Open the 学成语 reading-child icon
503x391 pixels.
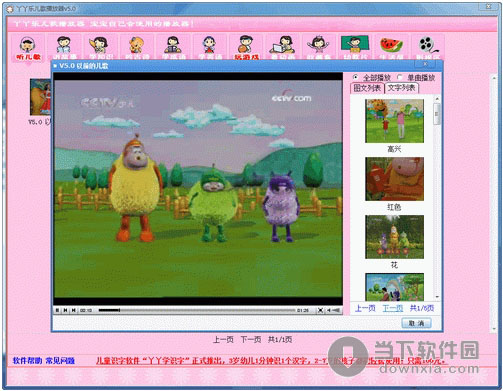(x=173, y=48)
